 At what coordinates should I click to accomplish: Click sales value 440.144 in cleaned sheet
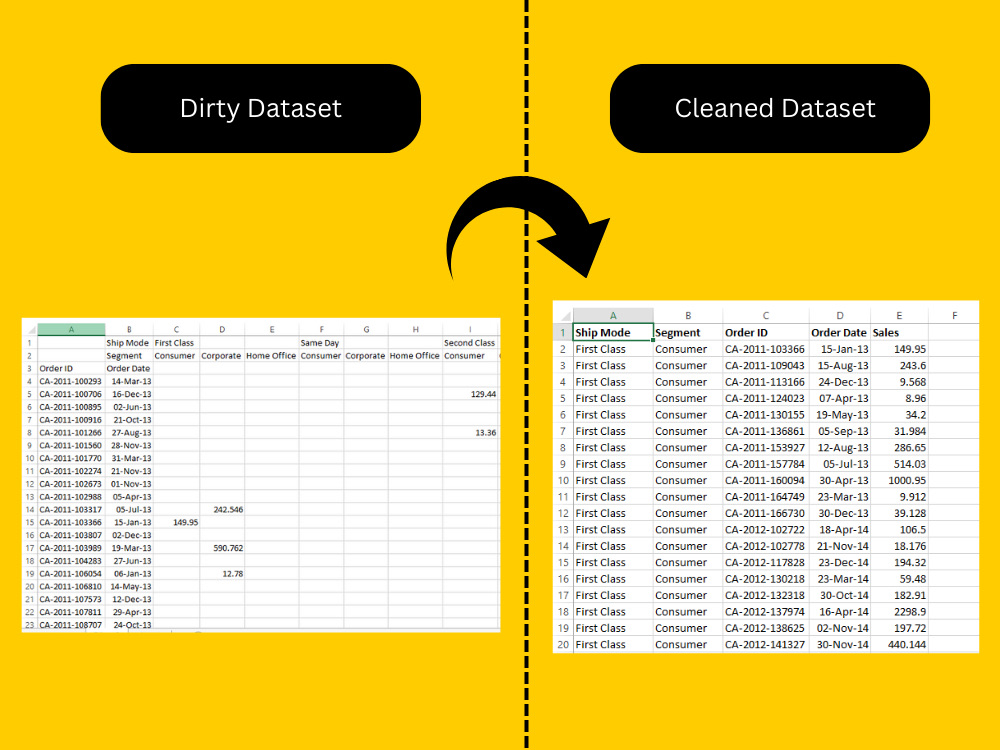point(899,645)
